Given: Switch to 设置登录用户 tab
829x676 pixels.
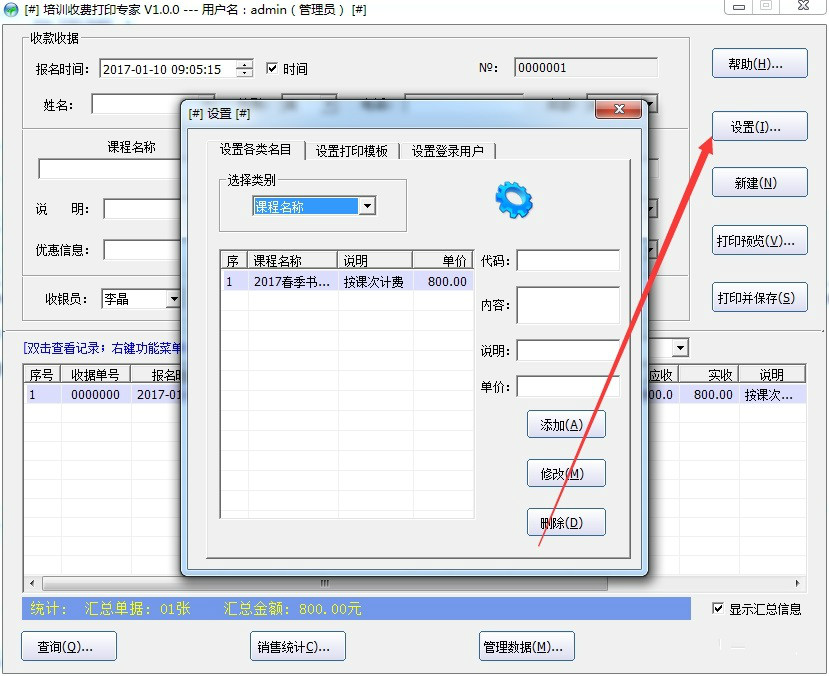Looking at the screenshot, I should click(447, 151).
